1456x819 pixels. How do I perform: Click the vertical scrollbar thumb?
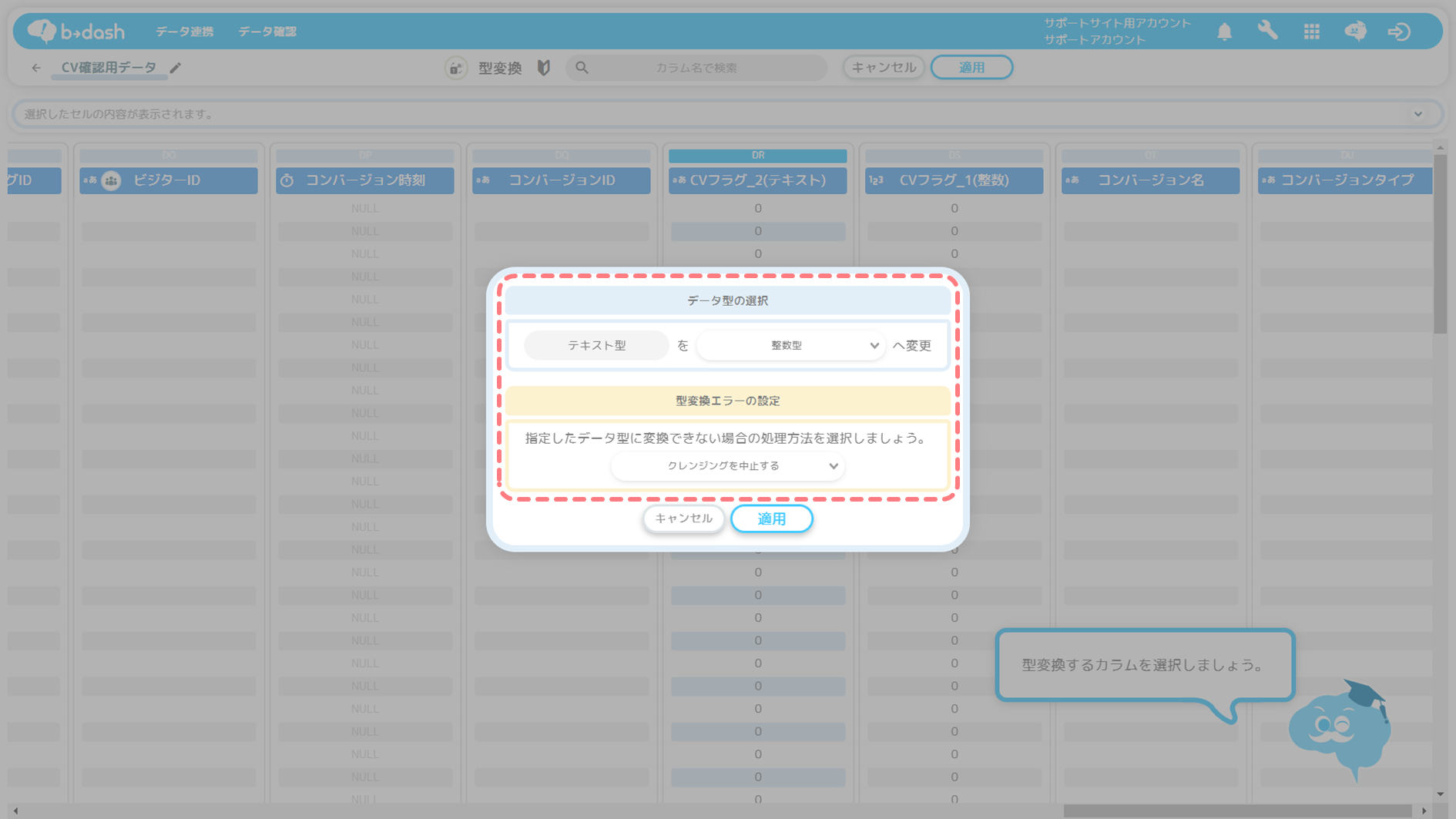tap(1440, 243)
